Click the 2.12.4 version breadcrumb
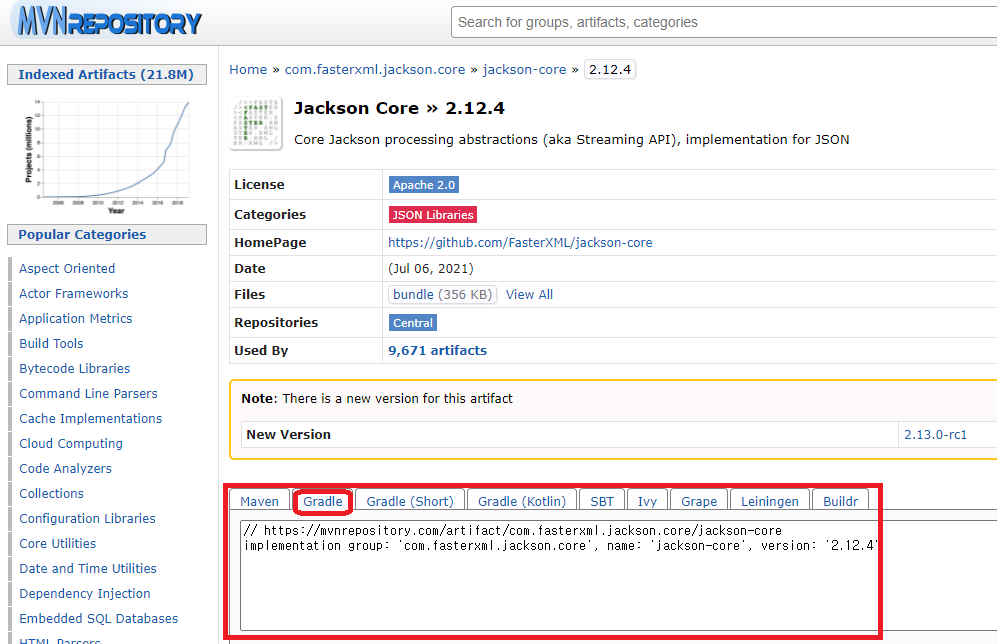997x644 pixels. [x=610, y=69]
